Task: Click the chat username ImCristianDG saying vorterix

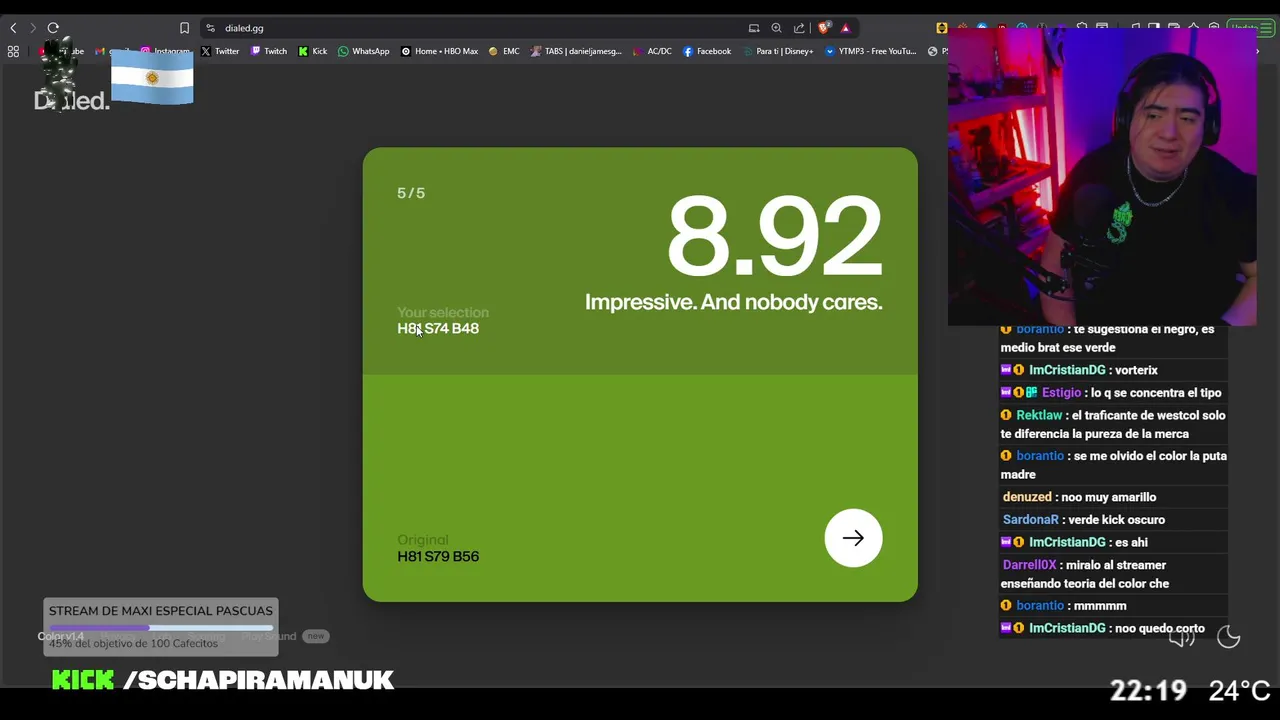Action: [1067, 370]
